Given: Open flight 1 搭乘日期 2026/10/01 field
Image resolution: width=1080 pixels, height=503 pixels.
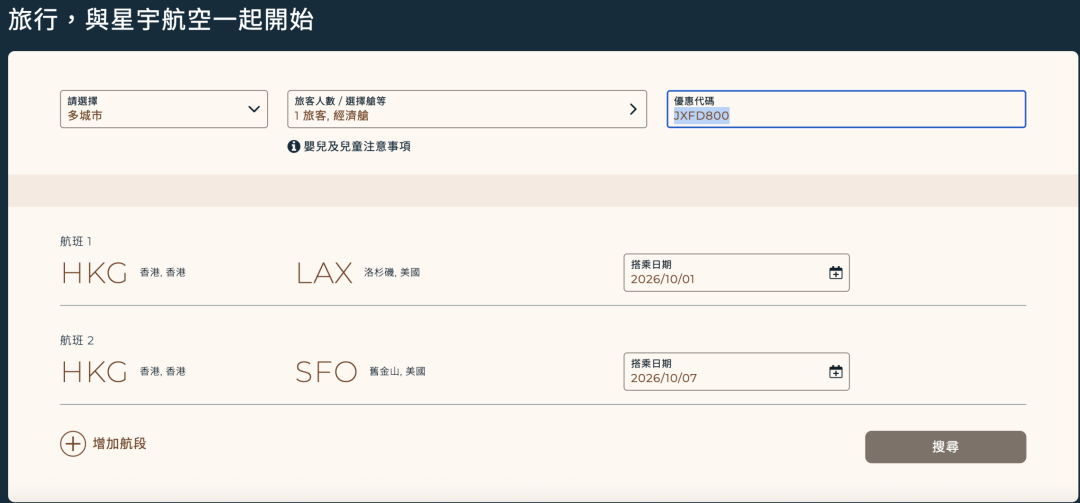Looking at the screenshot, I should coord(736,272).
